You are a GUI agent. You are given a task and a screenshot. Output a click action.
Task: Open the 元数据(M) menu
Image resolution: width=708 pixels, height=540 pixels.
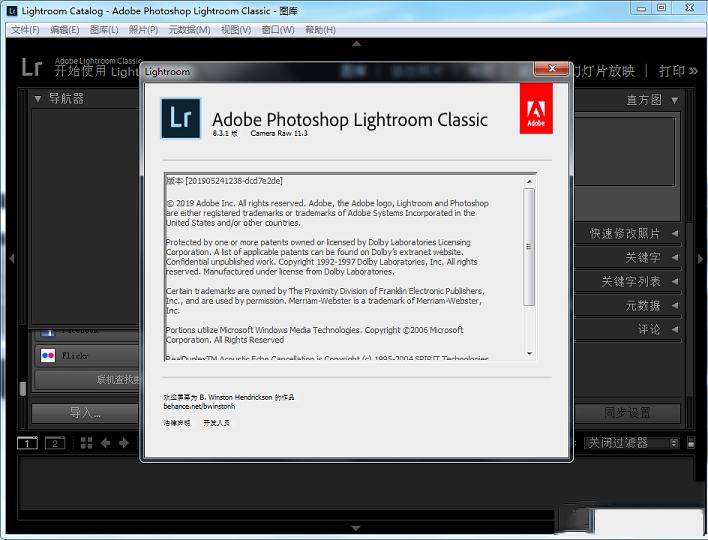tap(189, 30)
